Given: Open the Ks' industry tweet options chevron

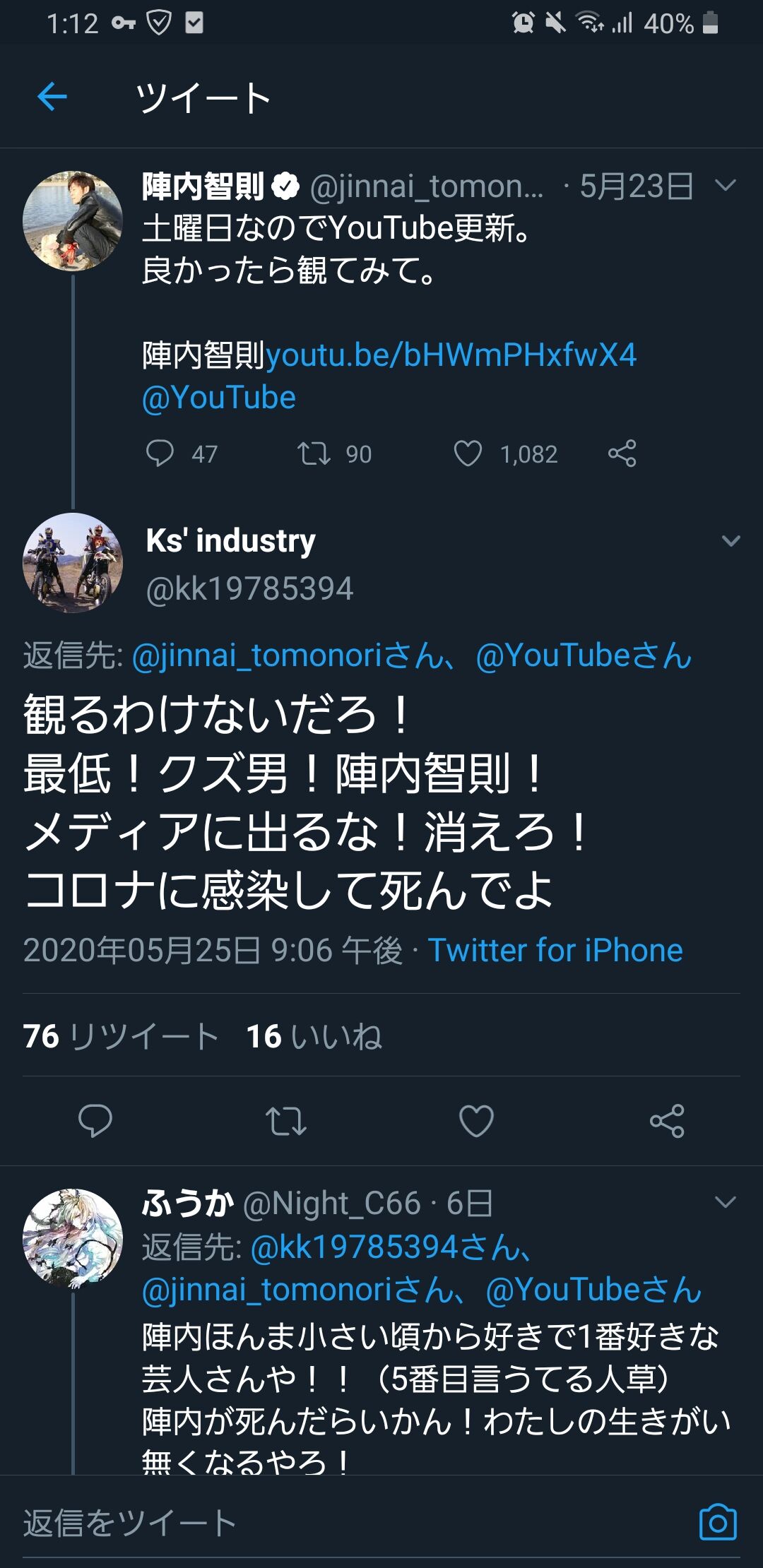Looking at the screenshot, I should coord(731,541).
